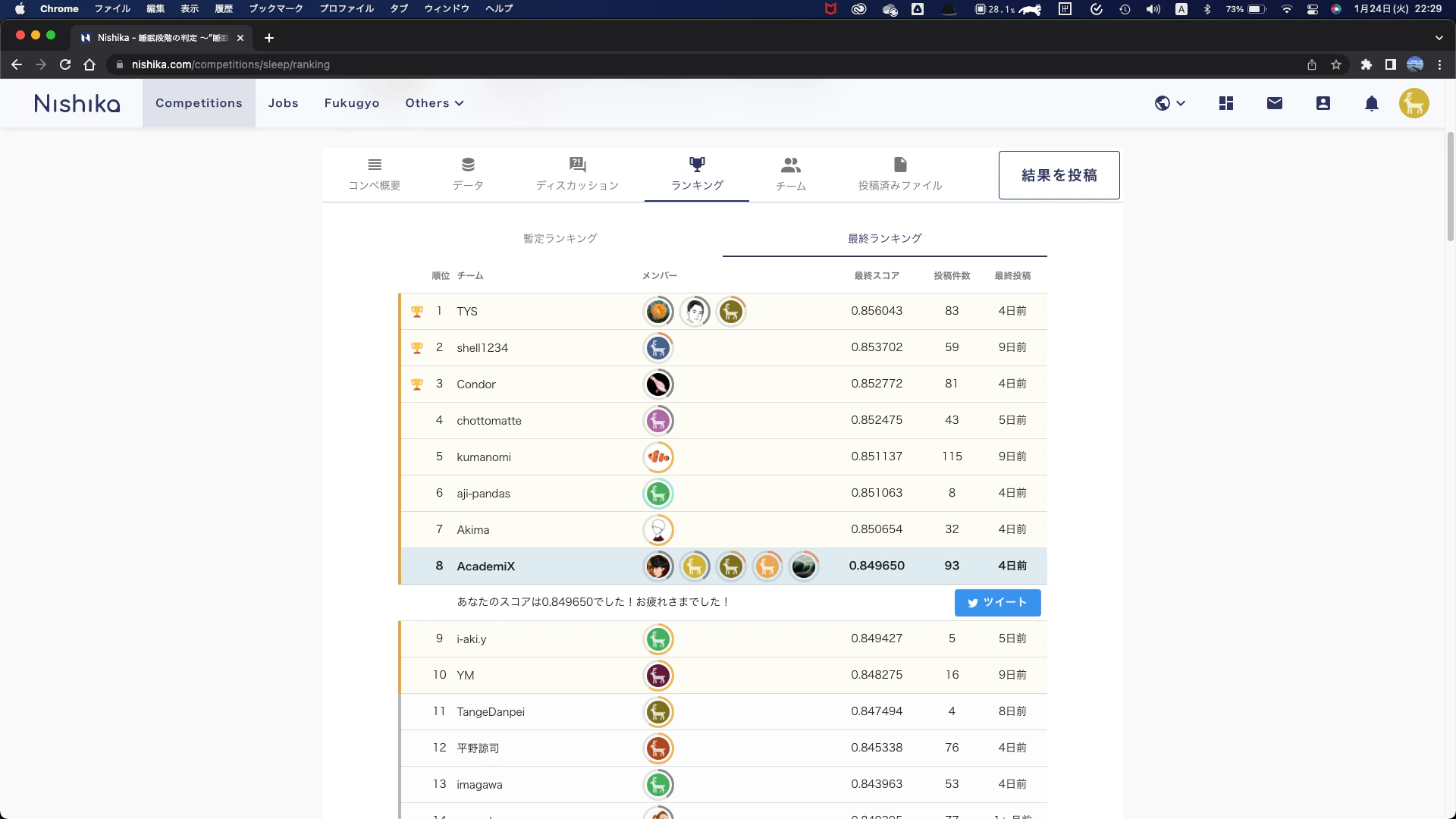Image resolution: width=1456 pixels, height=819 pixels.
Task: Click the Condor team name
Action: pos(476,384)
